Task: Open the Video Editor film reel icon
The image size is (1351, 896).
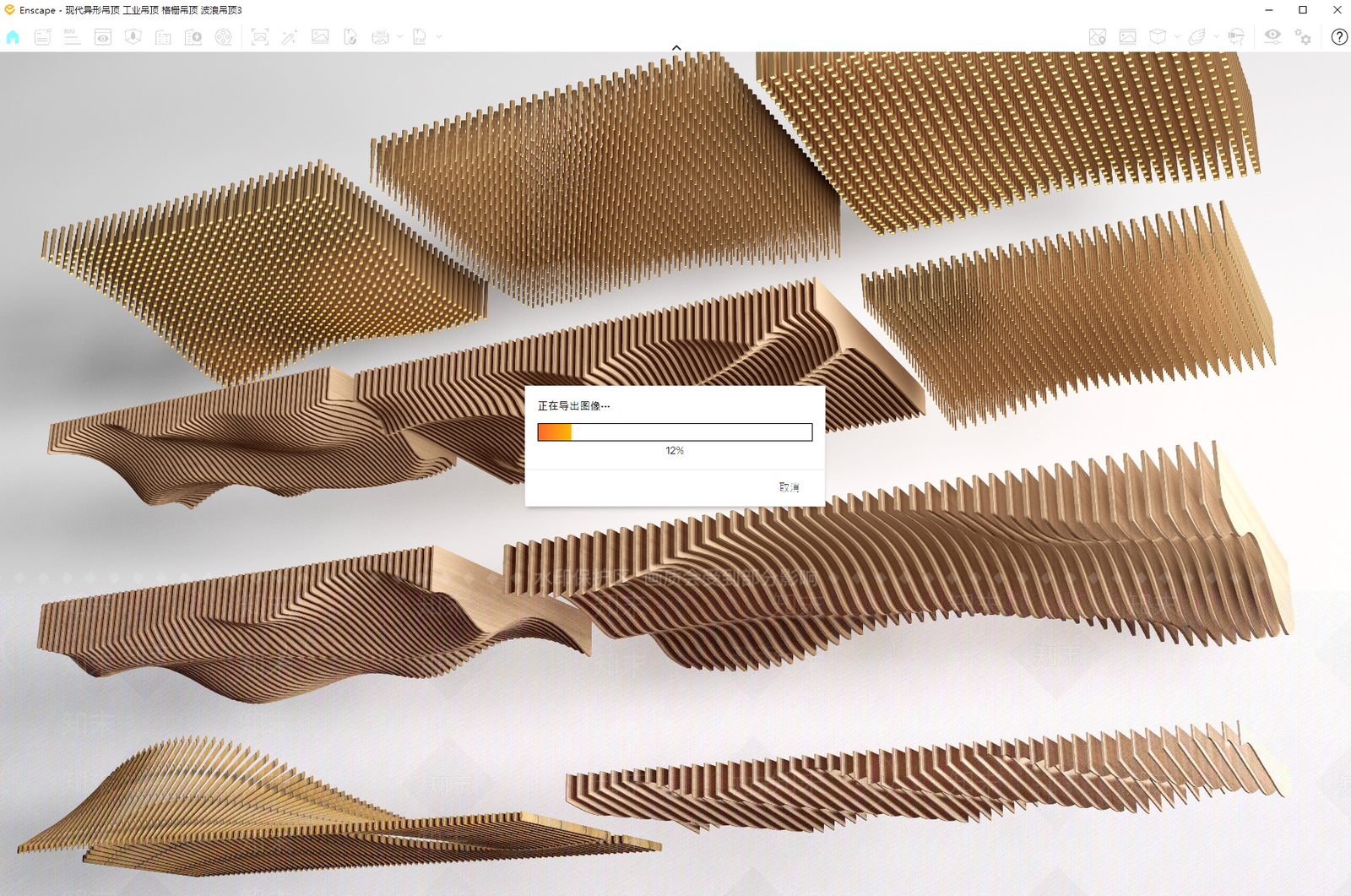Action: coord(224,37)
